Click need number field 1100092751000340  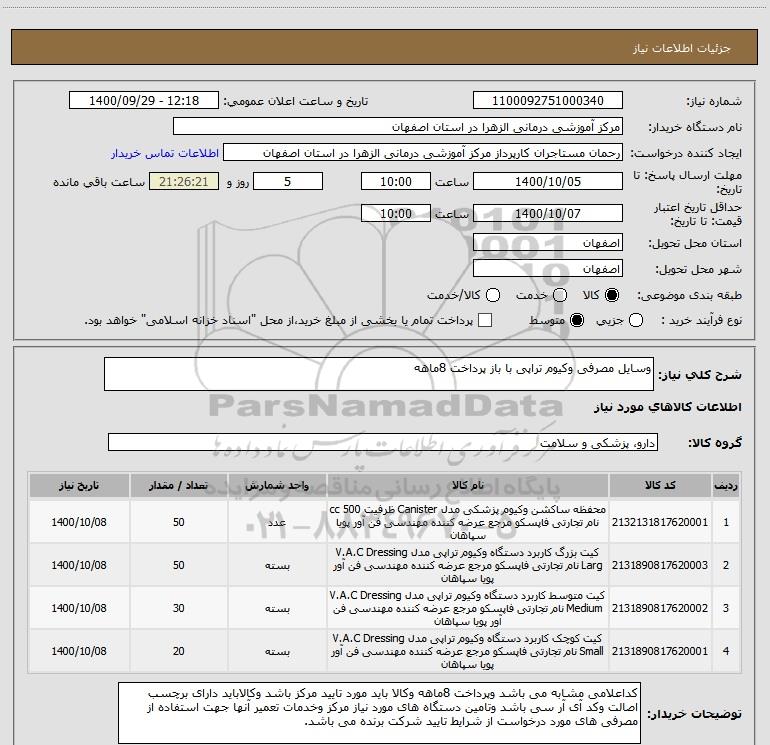coord(548,101)
